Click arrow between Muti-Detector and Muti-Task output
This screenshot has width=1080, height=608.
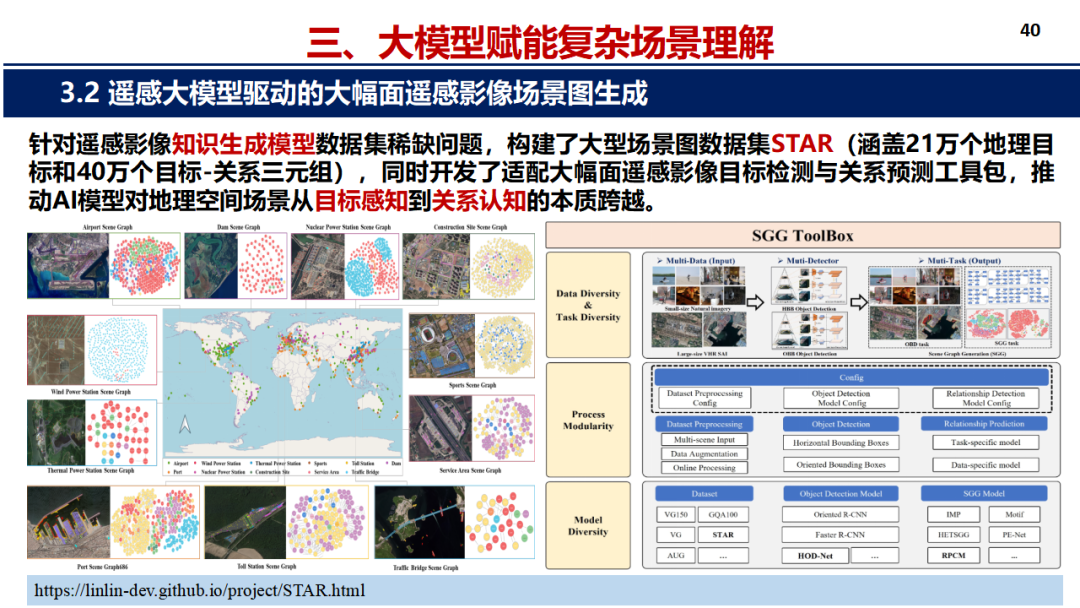coord(858,302)
